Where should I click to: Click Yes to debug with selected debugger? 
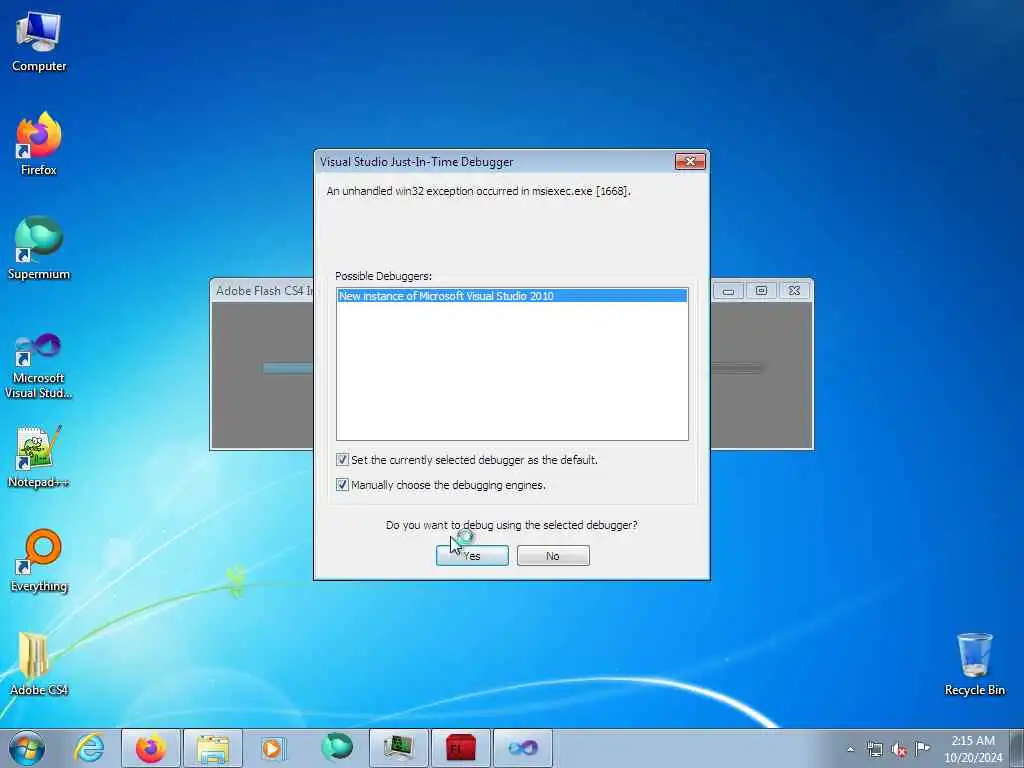tap(472, 556)
